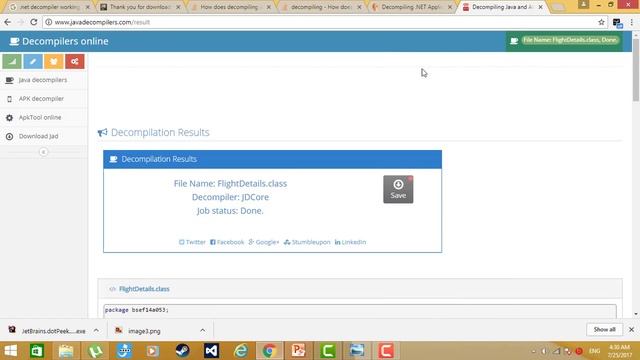
Task: Open the Chrome menu with three dots
Action: pos(631,22)
